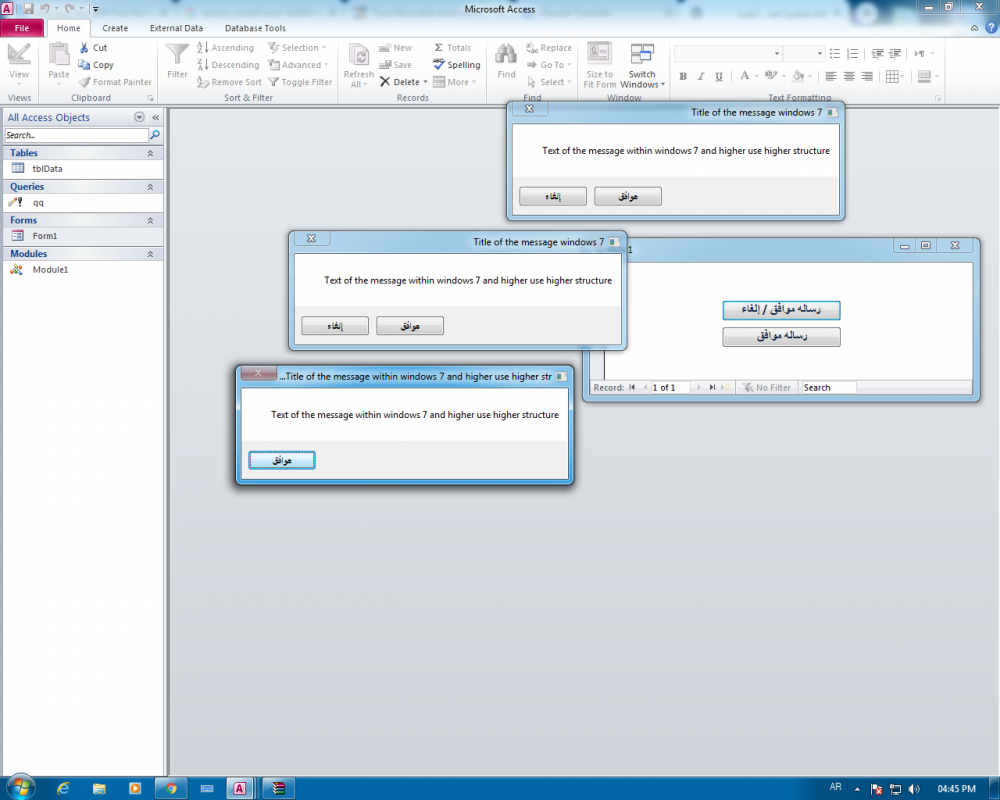Click the Save icon in Quick Access Toolbar
The width and height of the screenshot is (1000, 800).
[x=28, y=9]
